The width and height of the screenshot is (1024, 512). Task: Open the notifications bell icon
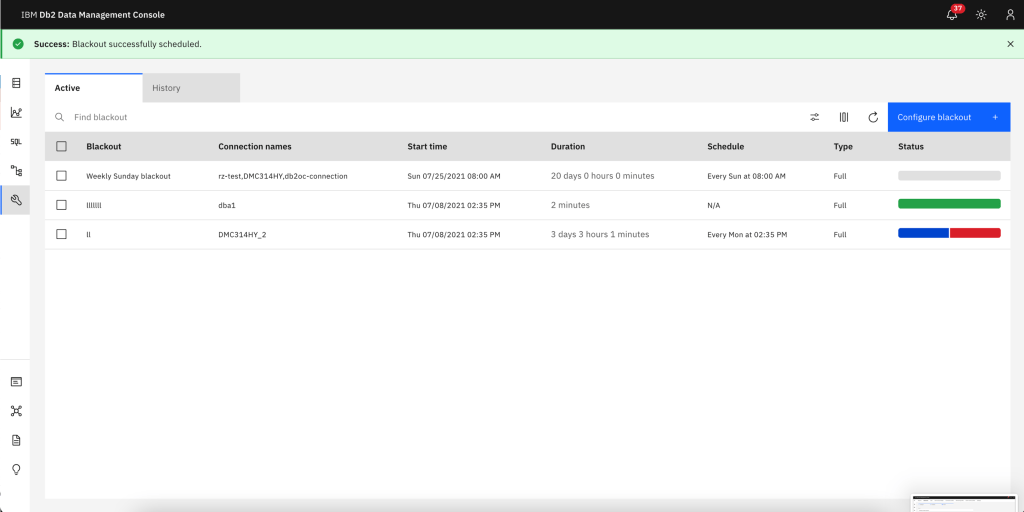coord(952,15)
